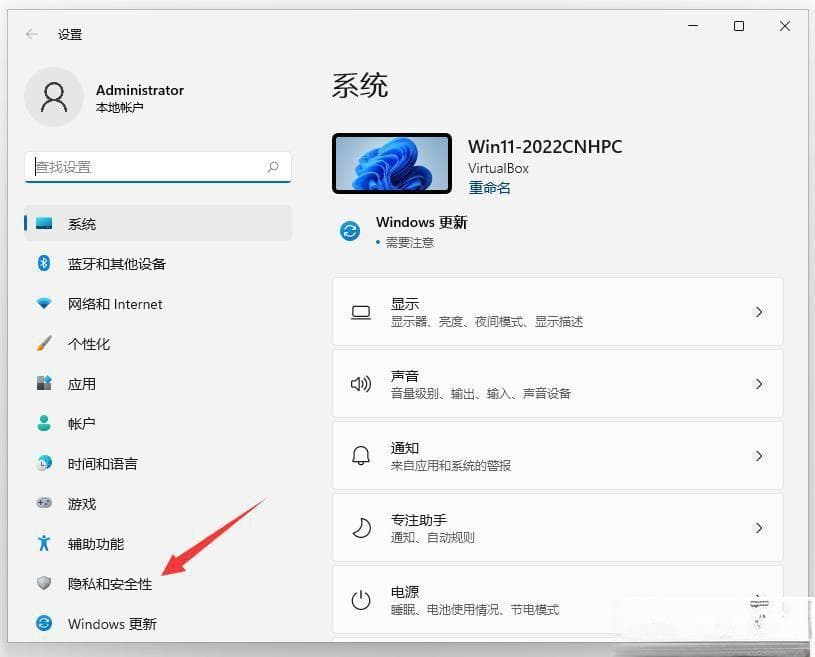This screenshot has width=815, height=657.
Task: Open 隐私和安全性 settings
Action: 158,583
